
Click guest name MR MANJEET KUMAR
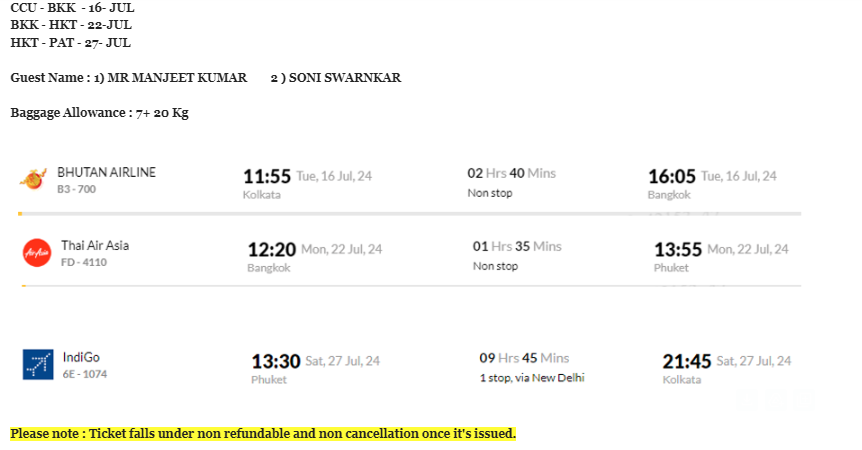pyautogui.click(x=177, y=77)
